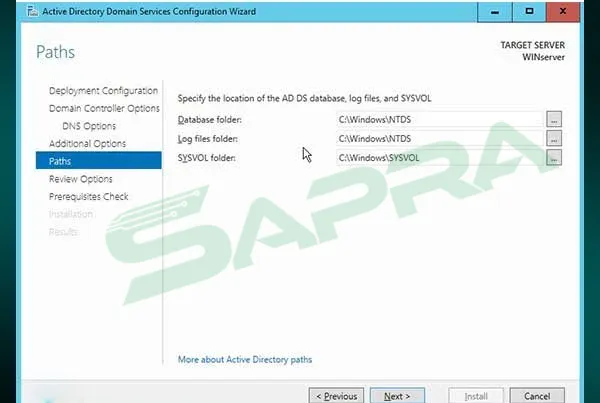Click inside the Log files folder field
The image size is (600, 403).
[x=438, y=138]
